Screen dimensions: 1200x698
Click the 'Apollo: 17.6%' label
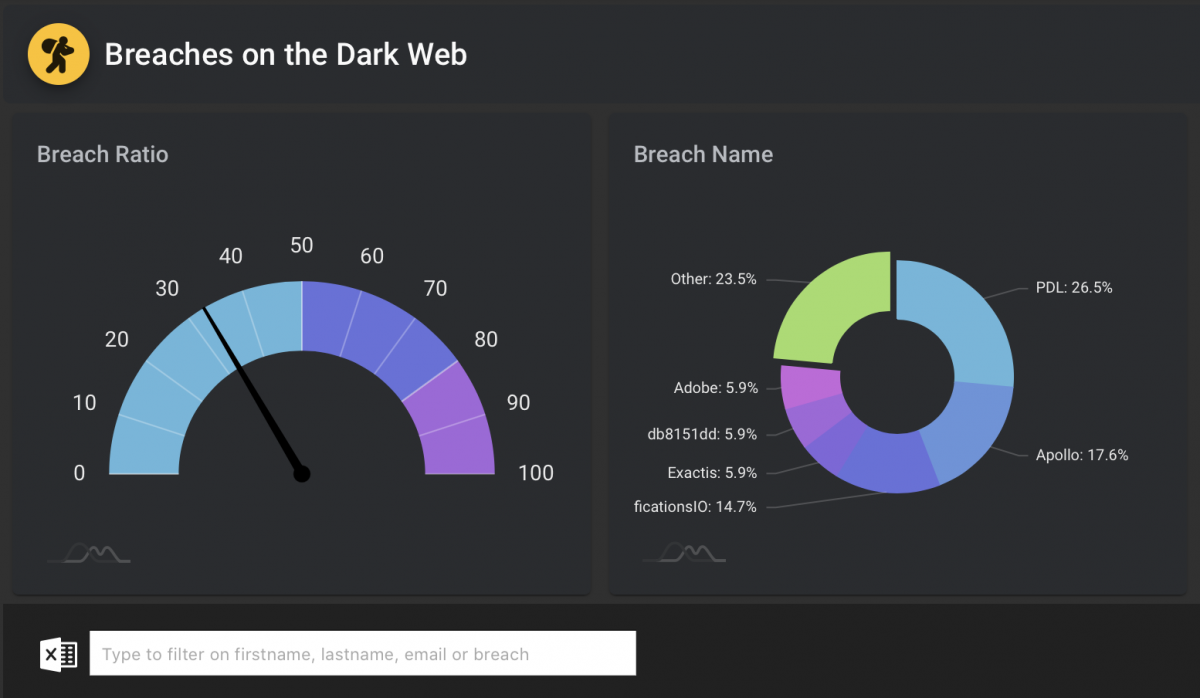(1082, 454)
